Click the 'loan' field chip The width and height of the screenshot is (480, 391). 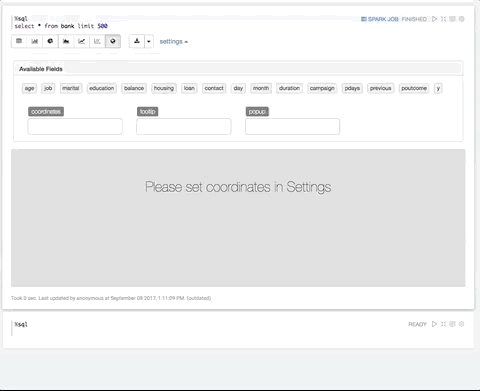(x=189, y=88)
